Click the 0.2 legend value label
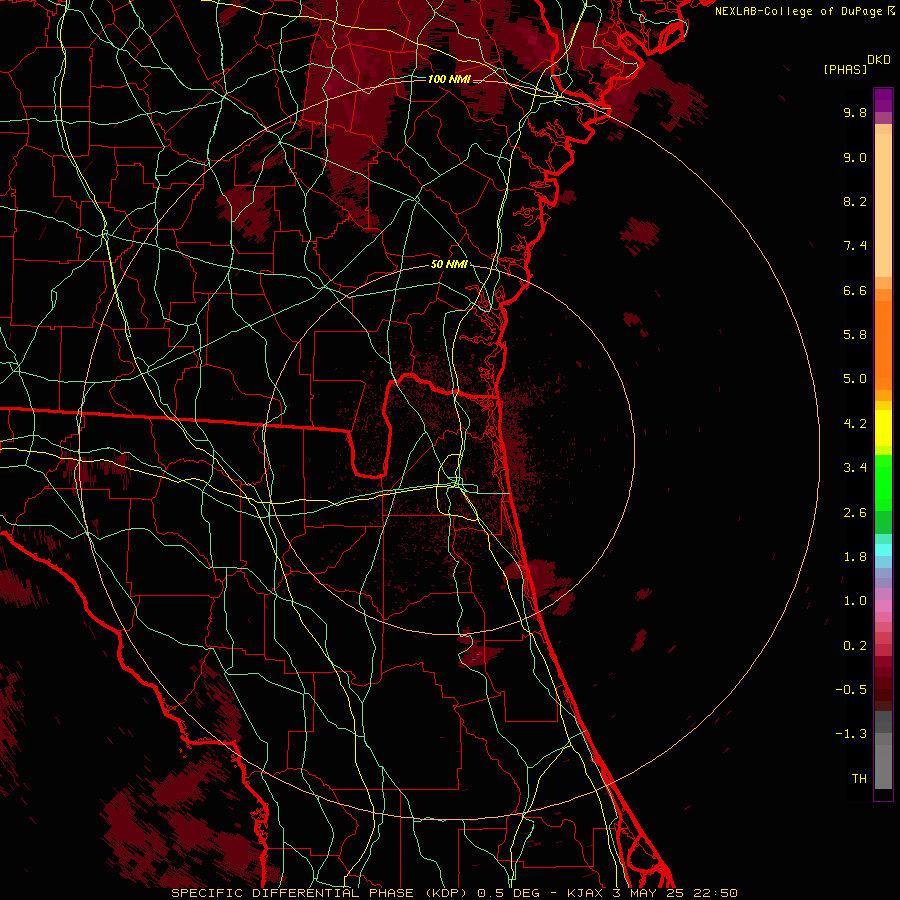The image size is (900, 900). pos(855,646)
